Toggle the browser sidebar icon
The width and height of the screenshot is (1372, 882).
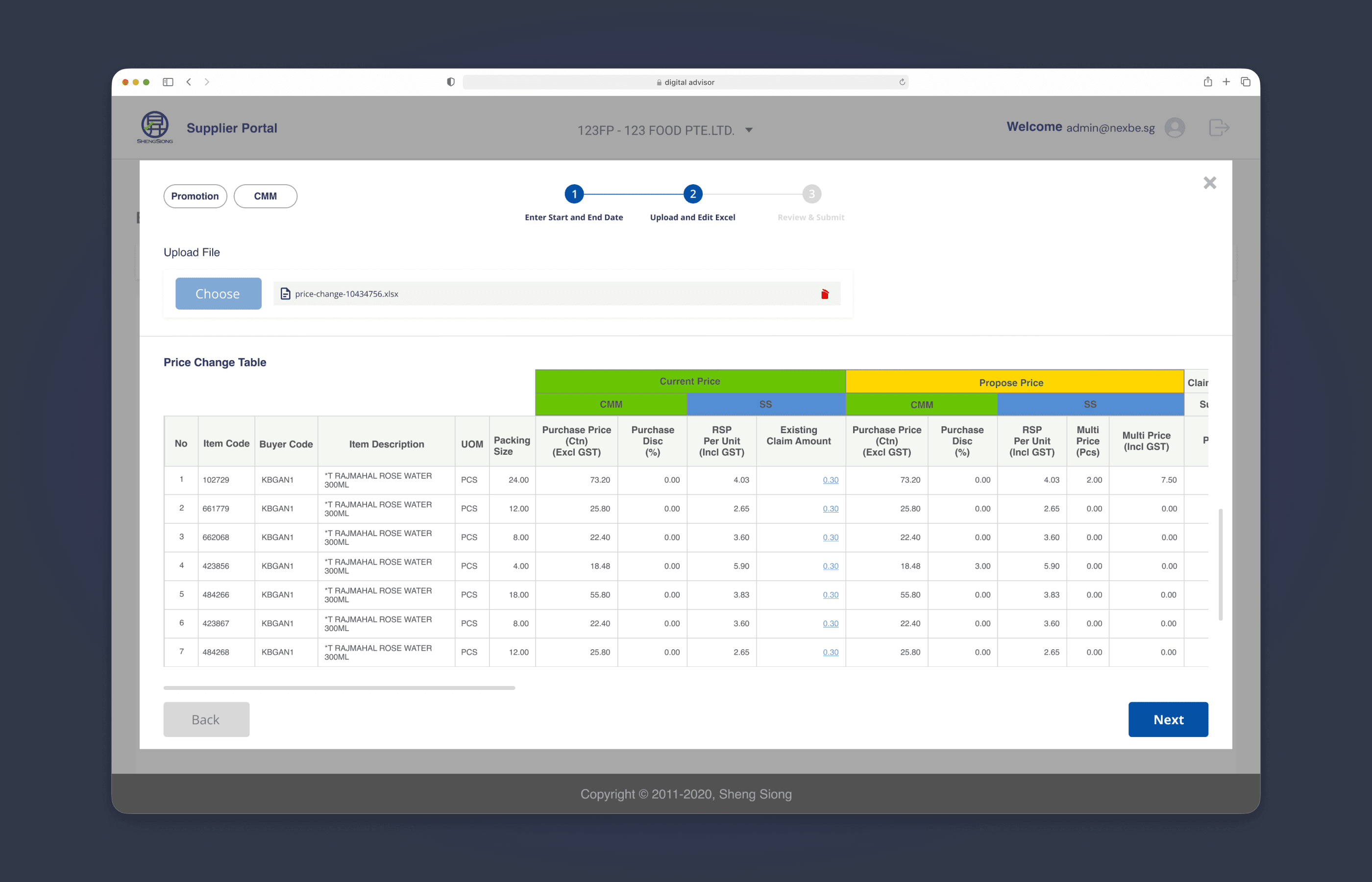(168, 82)
